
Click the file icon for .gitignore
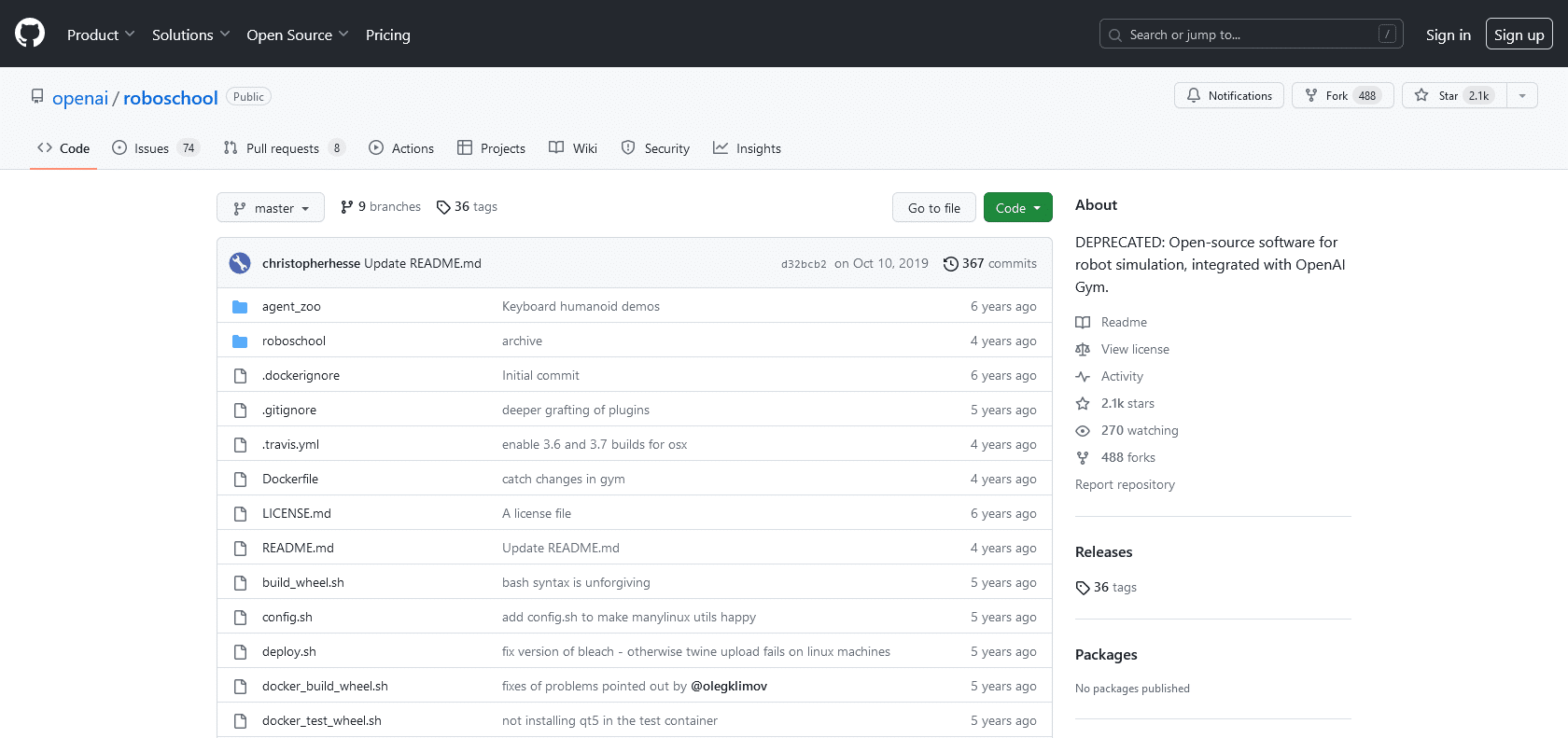240,410
